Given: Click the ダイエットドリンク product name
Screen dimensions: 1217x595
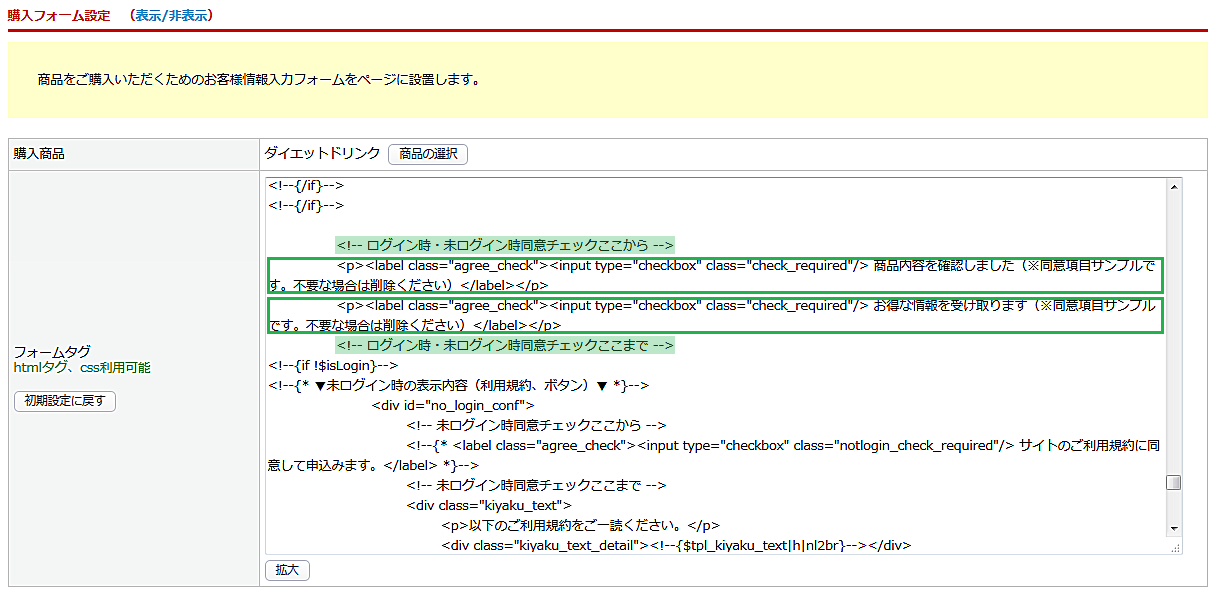Looking at the screenshot, I should click(x=322, y=153).
